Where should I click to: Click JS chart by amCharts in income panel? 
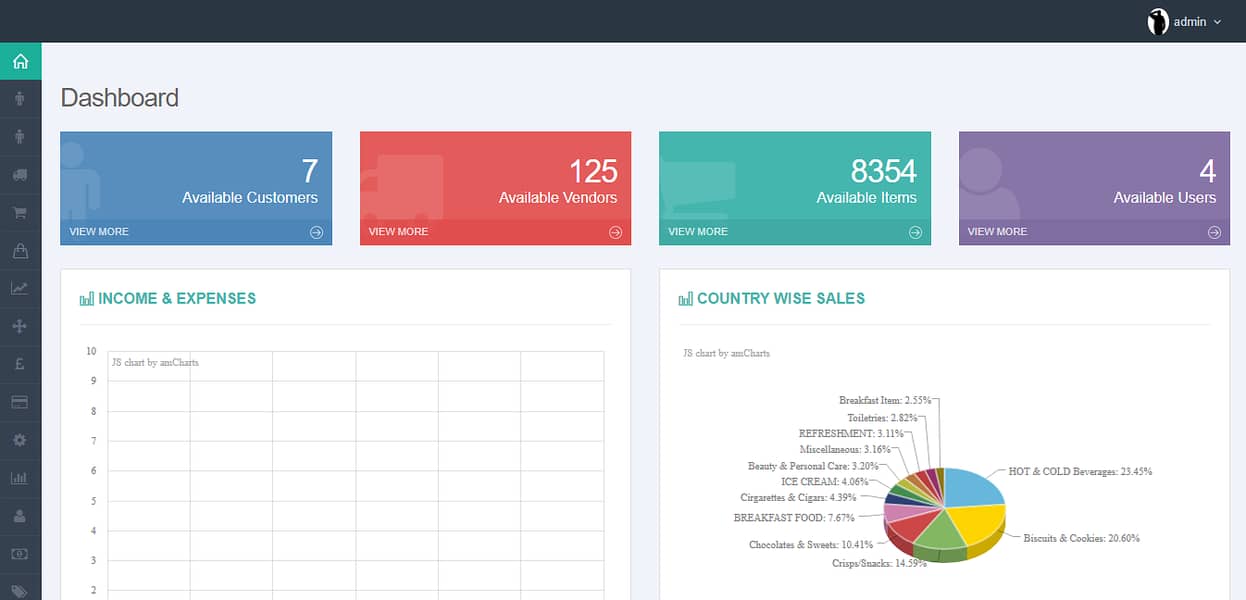pyautogui.click(x=155, y=362)
